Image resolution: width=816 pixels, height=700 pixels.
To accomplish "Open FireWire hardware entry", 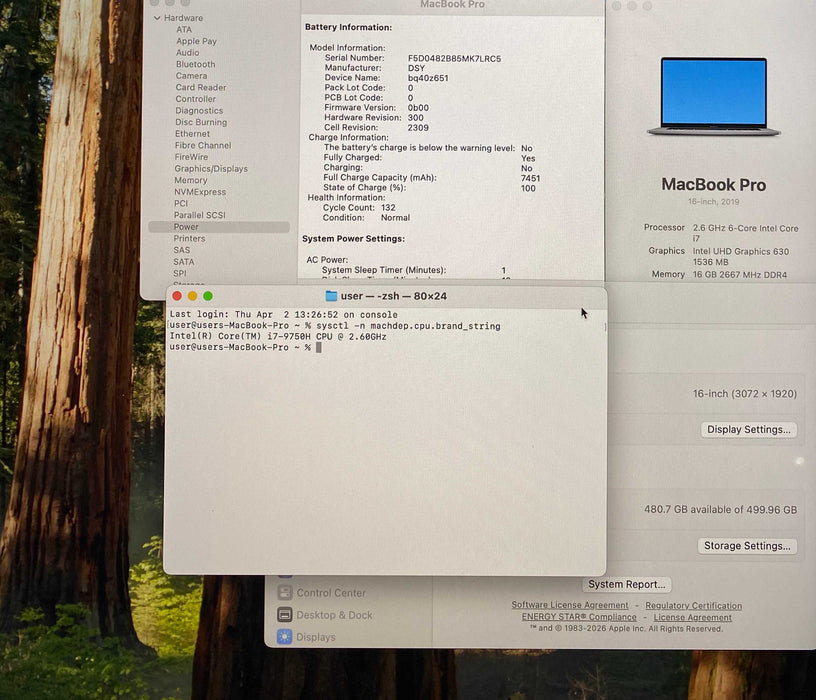I will coord(191,157).
